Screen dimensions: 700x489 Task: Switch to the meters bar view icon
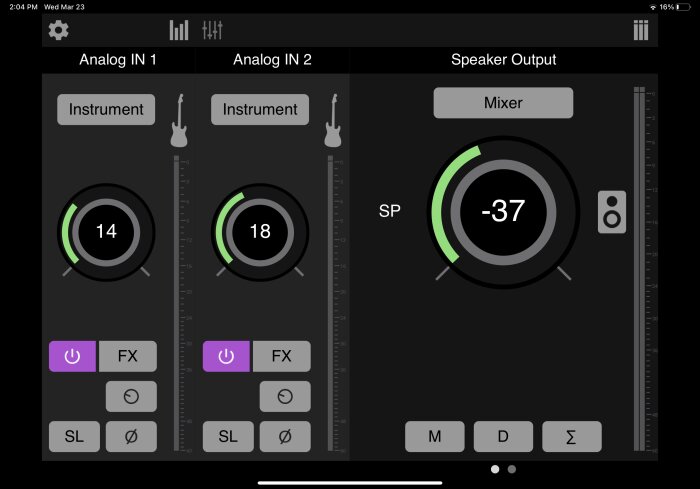179,30
